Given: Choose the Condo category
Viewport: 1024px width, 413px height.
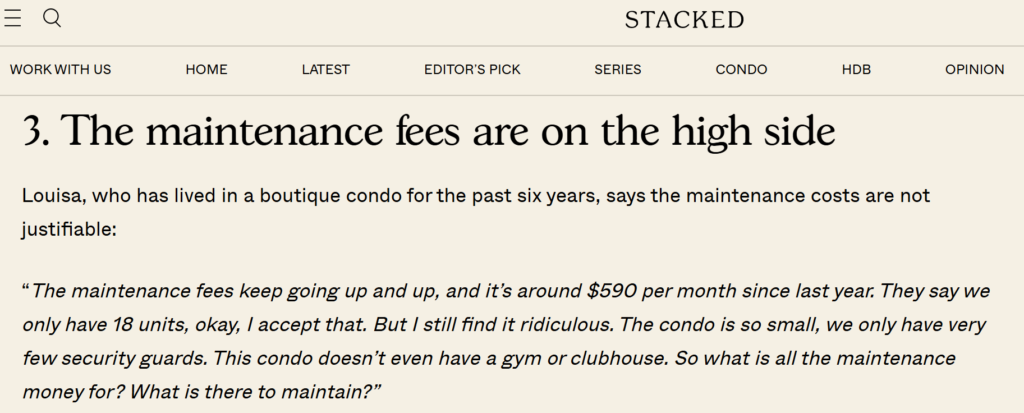Looking at the screenshot, I should [741, 69].
